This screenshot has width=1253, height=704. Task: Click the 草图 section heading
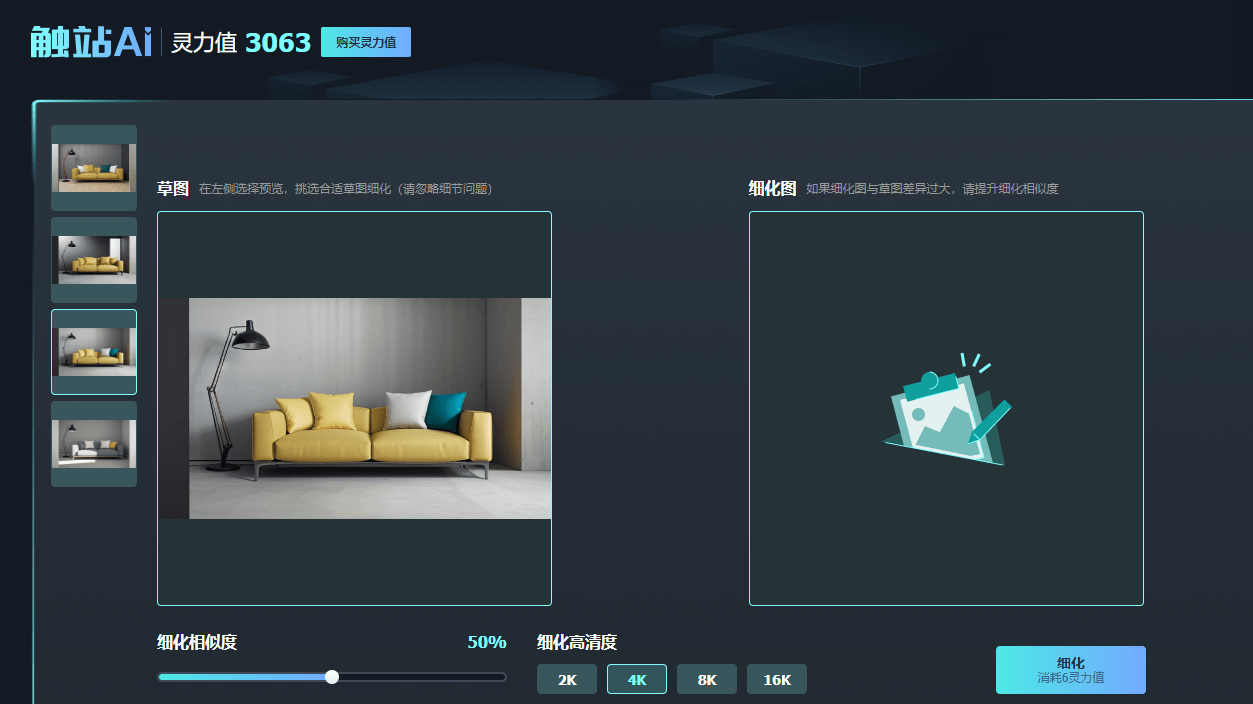pyautogui.click(x=172, y=189)
